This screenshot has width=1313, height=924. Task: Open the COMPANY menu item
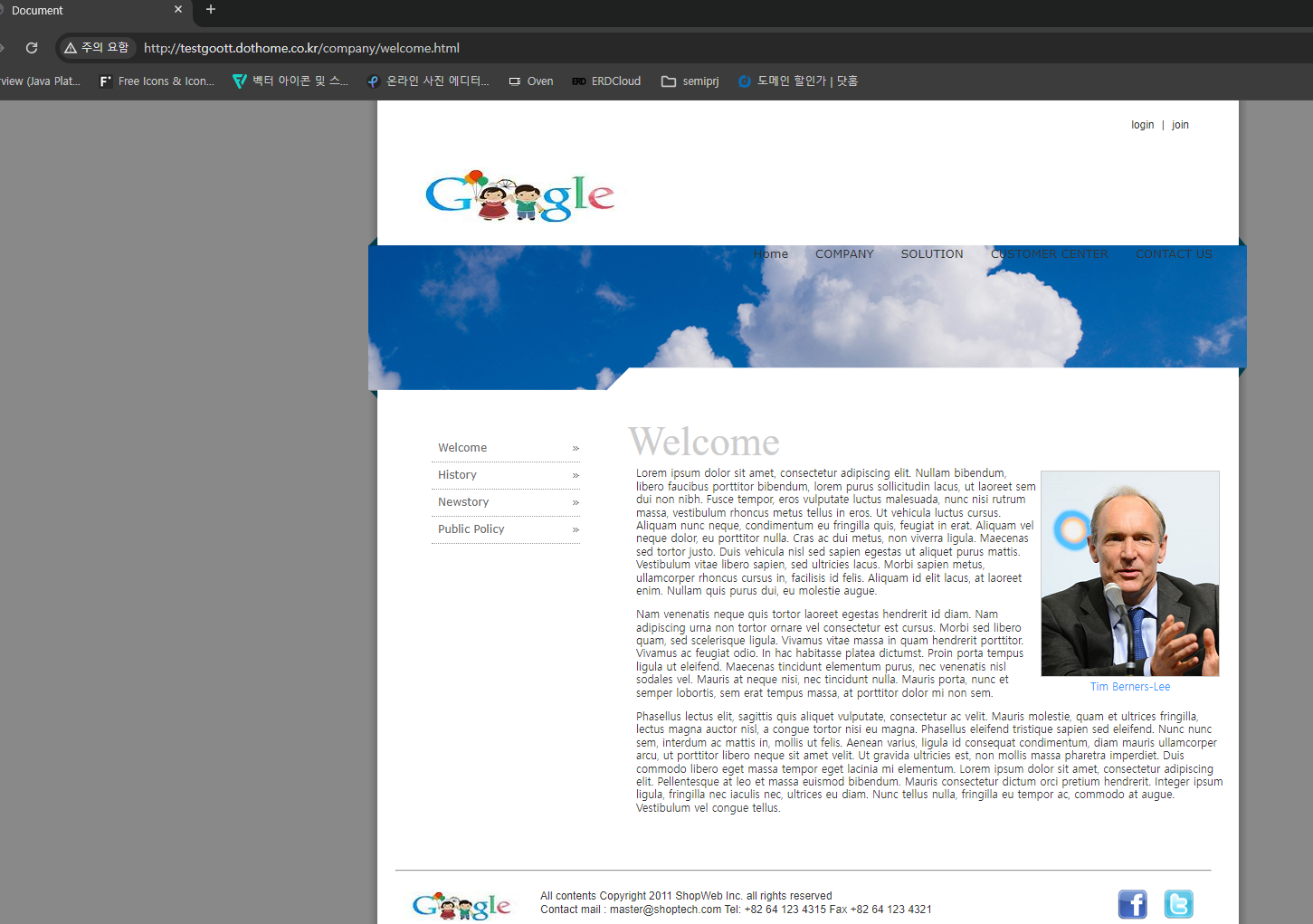point(844,254)
